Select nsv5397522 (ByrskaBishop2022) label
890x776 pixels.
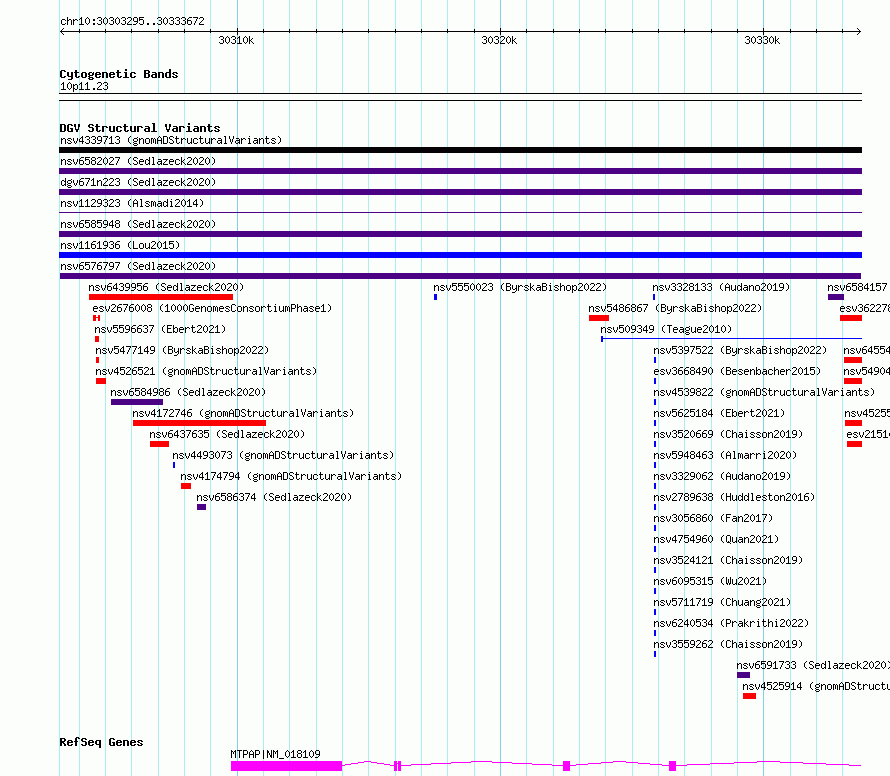740,350
